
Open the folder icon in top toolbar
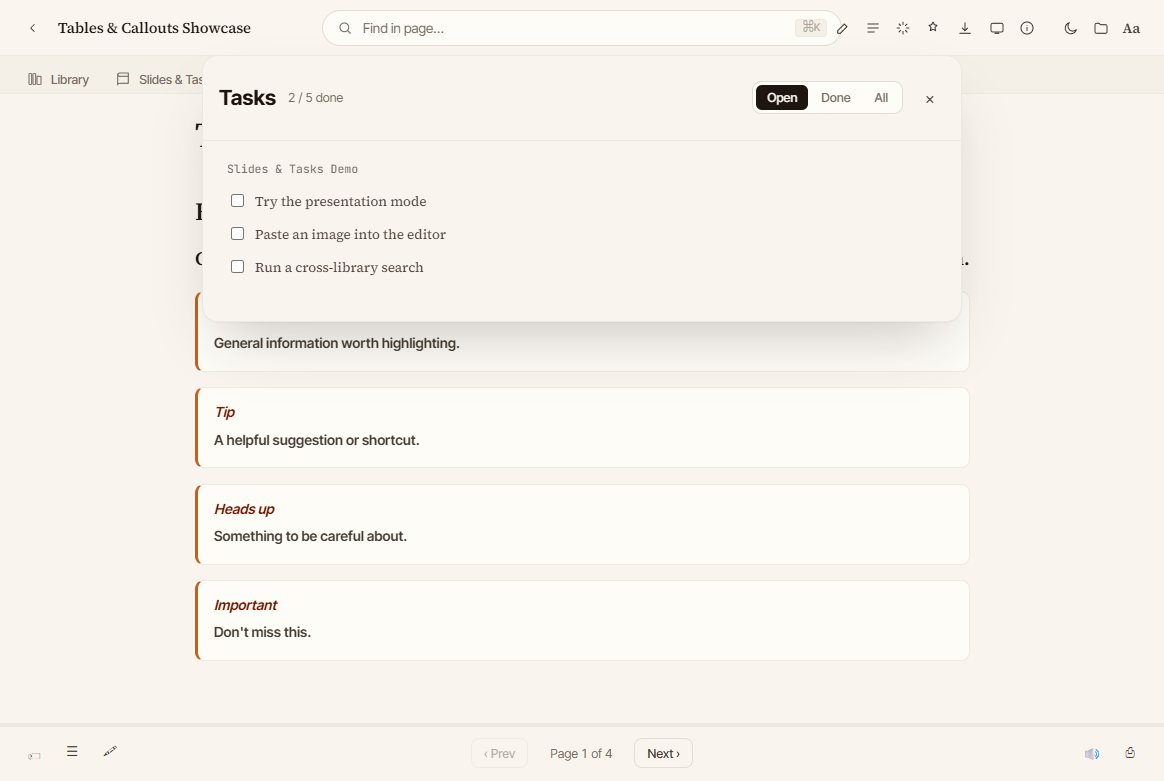[x=1101, y=28]
